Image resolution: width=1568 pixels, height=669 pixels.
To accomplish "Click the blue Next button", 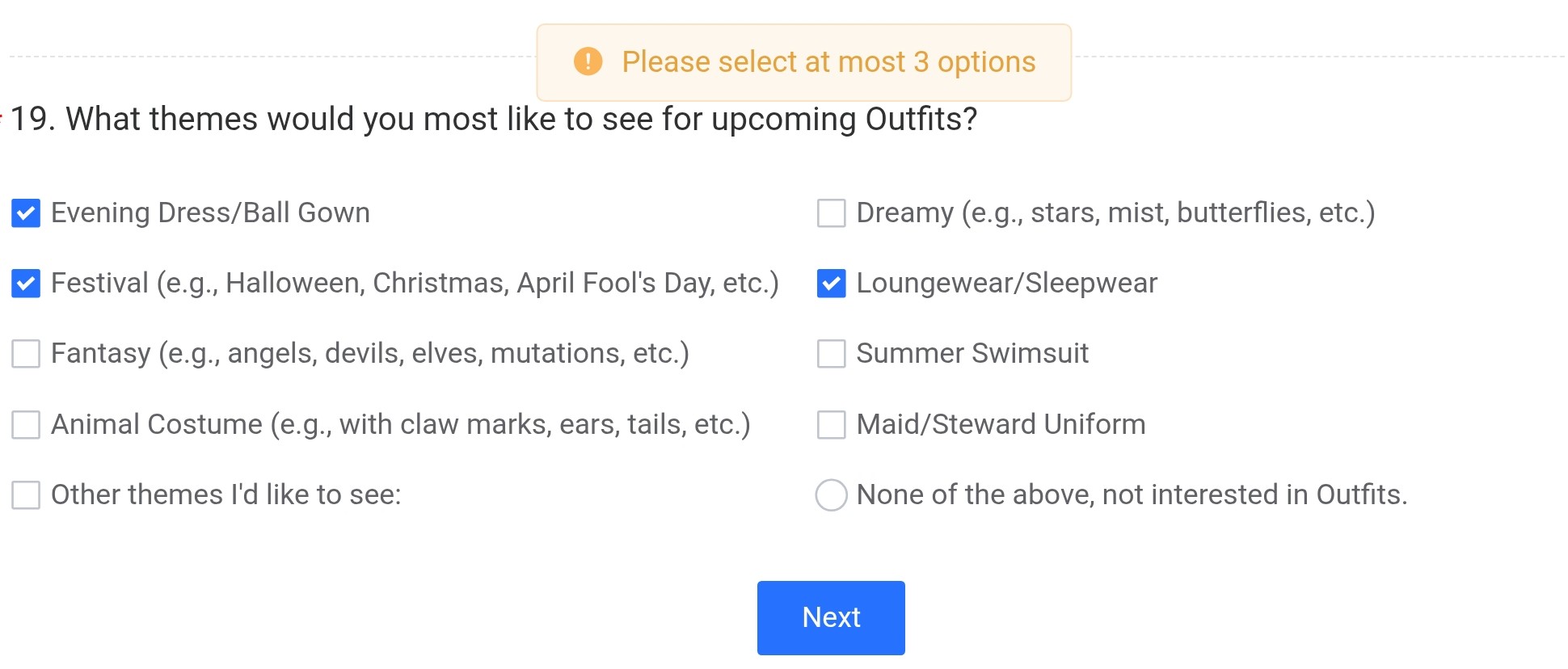I will pyautogui.click(x=831, y=617).
